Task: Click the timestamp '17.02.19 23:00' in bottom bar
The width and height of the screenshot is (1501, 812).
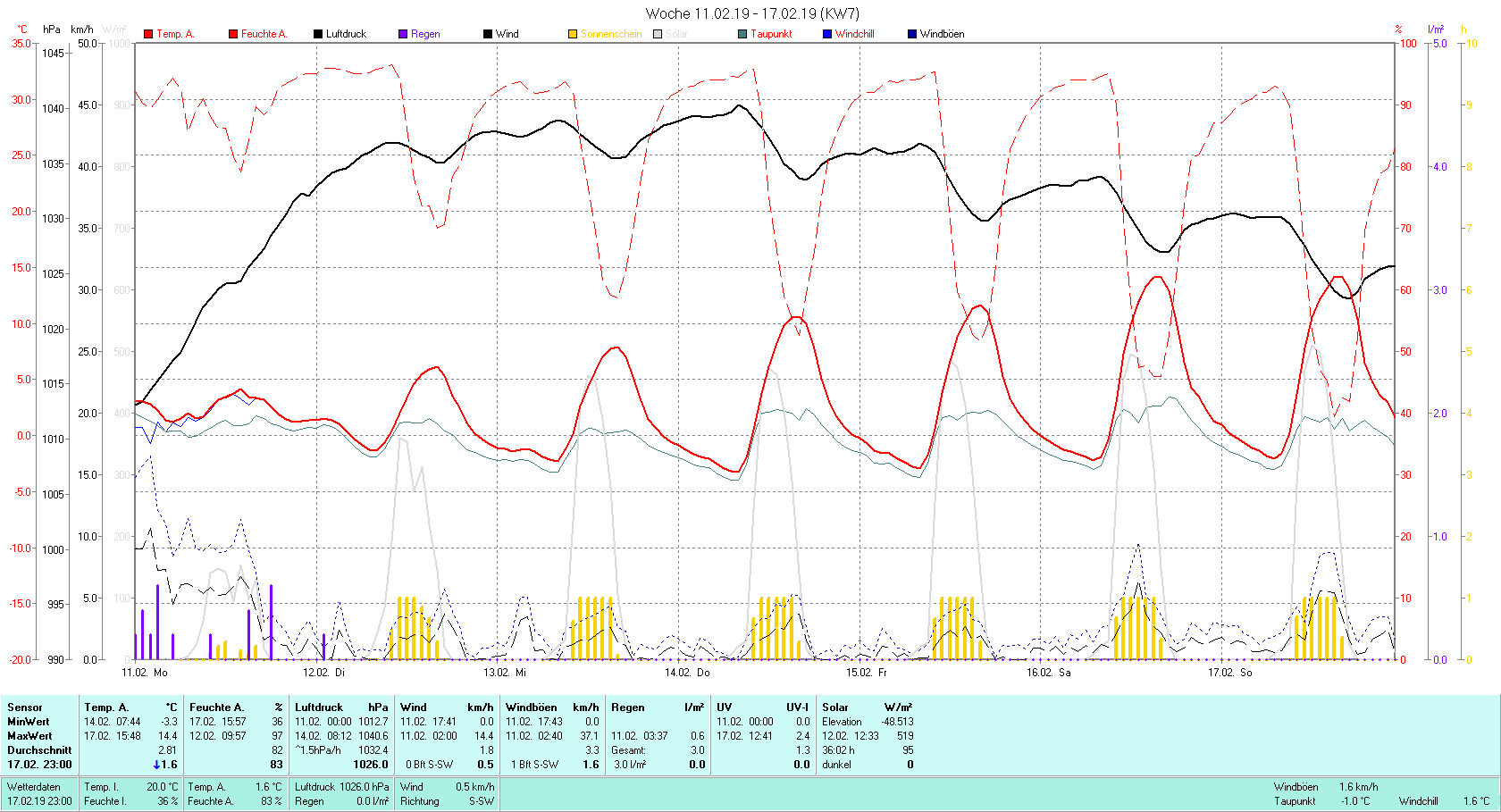Action: [x=39, y=801]
